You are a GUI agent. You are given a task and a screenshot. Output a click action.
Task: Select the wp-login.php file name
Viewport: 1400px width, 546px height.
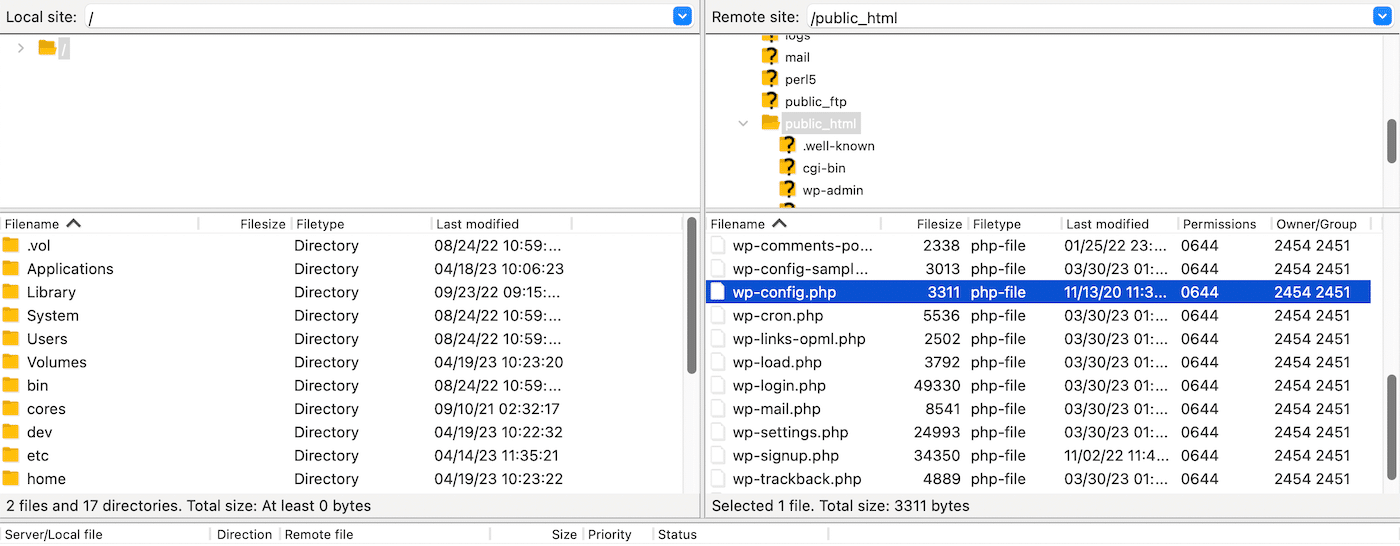pyautogui.click(x=779, y=385)
